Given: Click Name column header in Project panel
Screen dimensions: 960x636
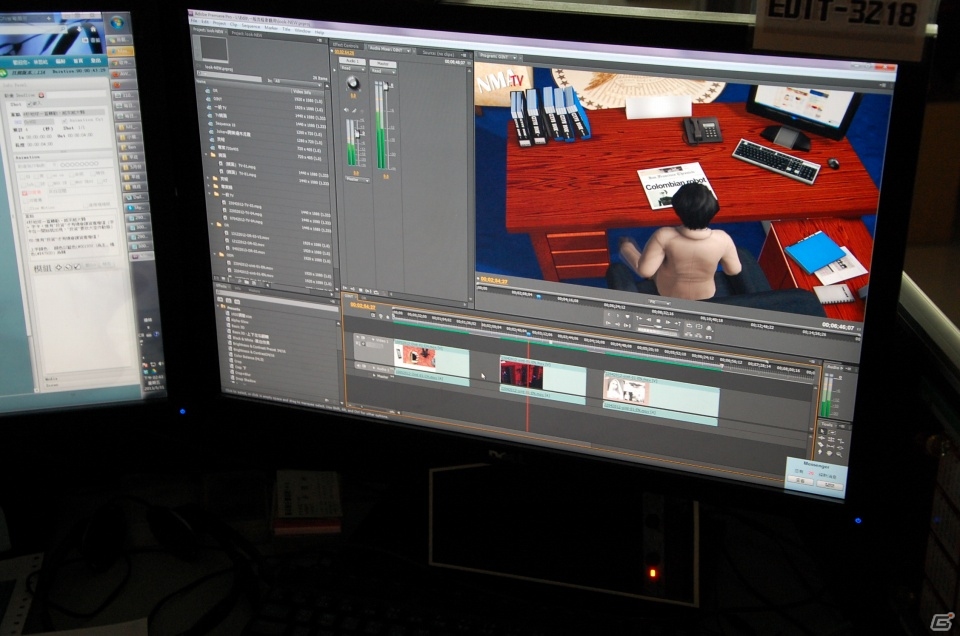Looking at the screenshot, I should tap(201, 81).
